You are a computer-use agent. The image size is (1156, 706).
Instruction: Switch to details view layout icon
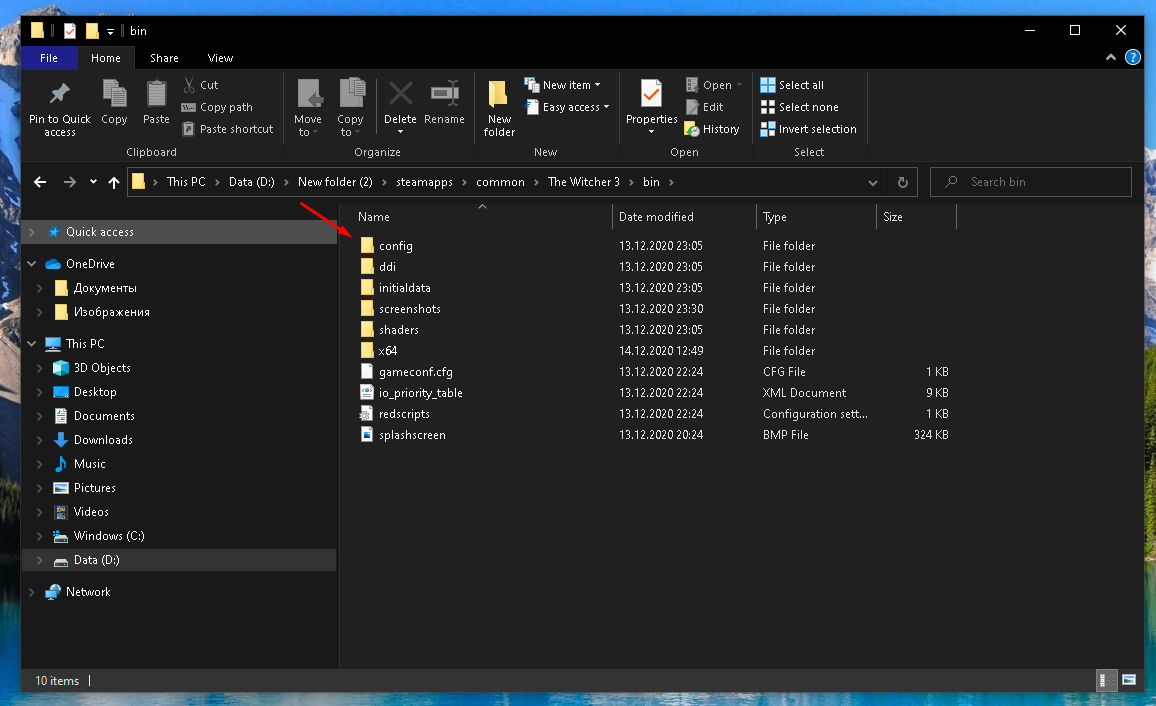[1107, 680]
